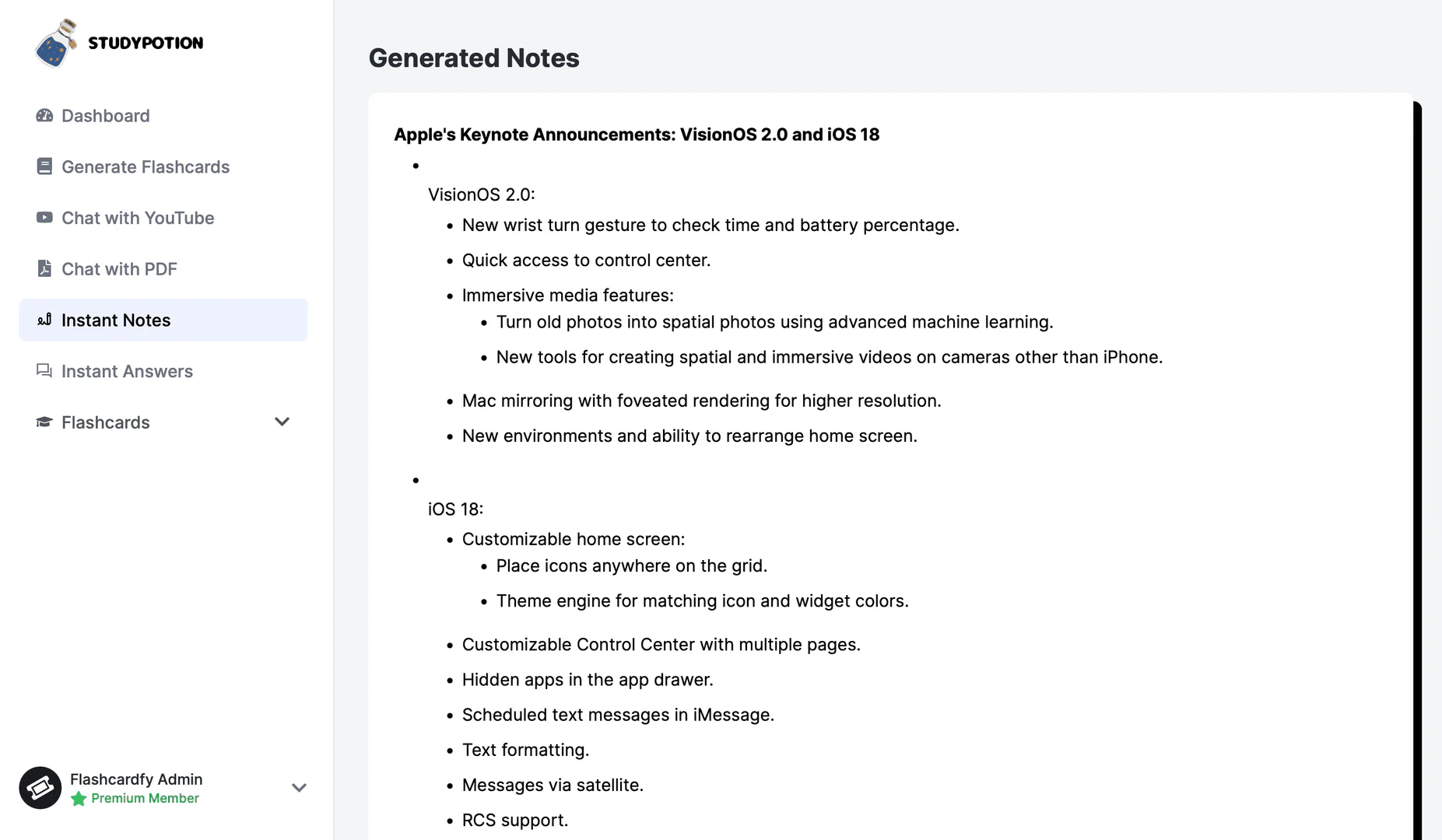The height and width of the screenshot is (840, 1442).
Task: Navigate to Dashboard from the sidebar
Action: coord(106,115)
